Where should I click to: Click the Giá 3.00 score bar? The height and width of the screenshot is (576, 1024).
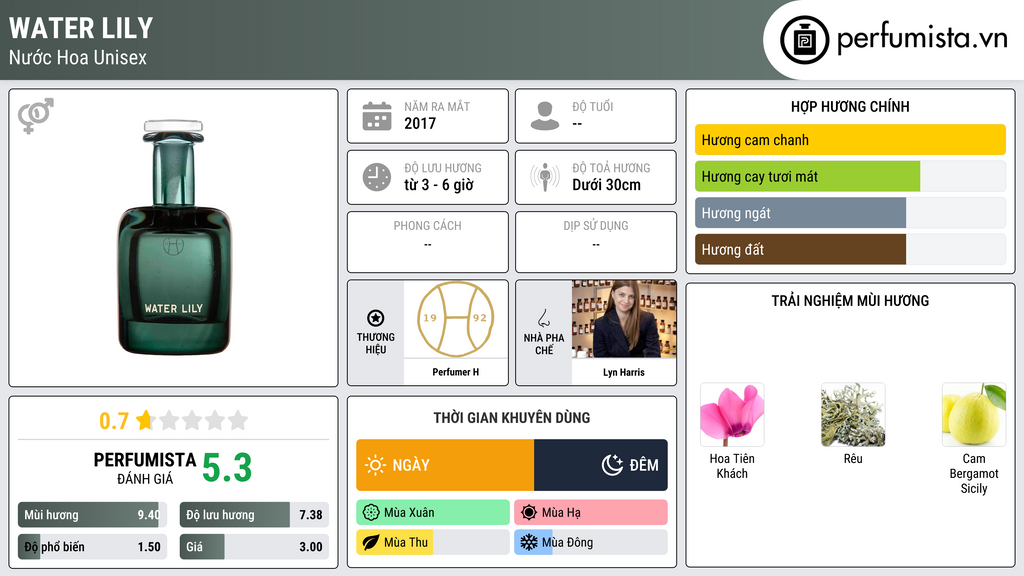(254, 547)
